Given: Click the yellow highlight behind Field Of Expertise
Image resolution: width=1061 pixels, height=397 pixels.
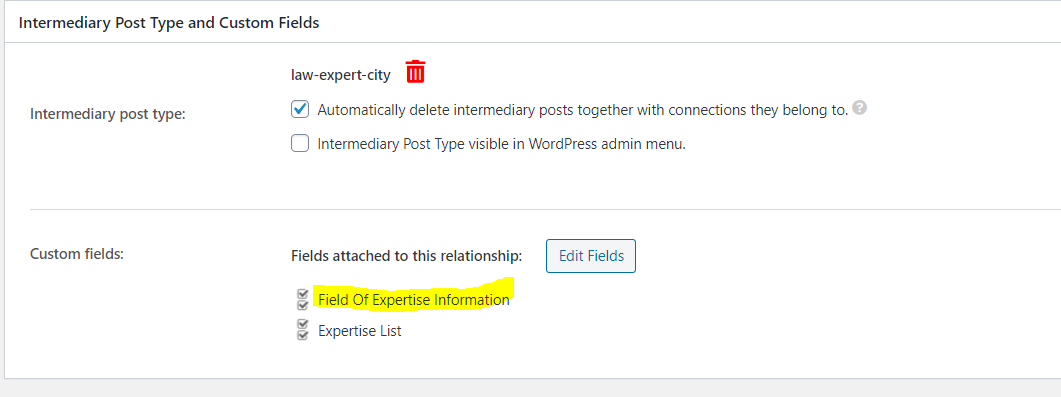Looking at the screenshot, I should point(413,298).
